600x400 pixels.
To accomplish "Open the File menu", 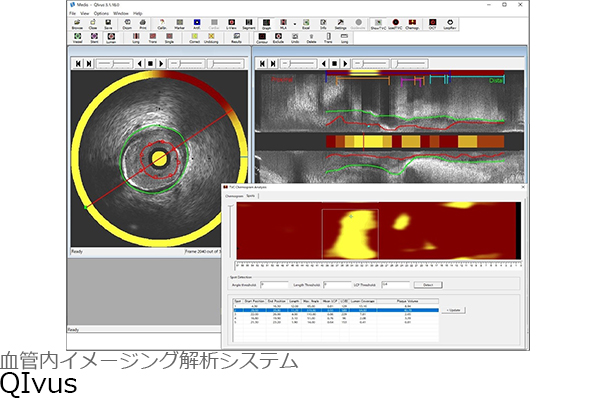I will click(72, 13).
